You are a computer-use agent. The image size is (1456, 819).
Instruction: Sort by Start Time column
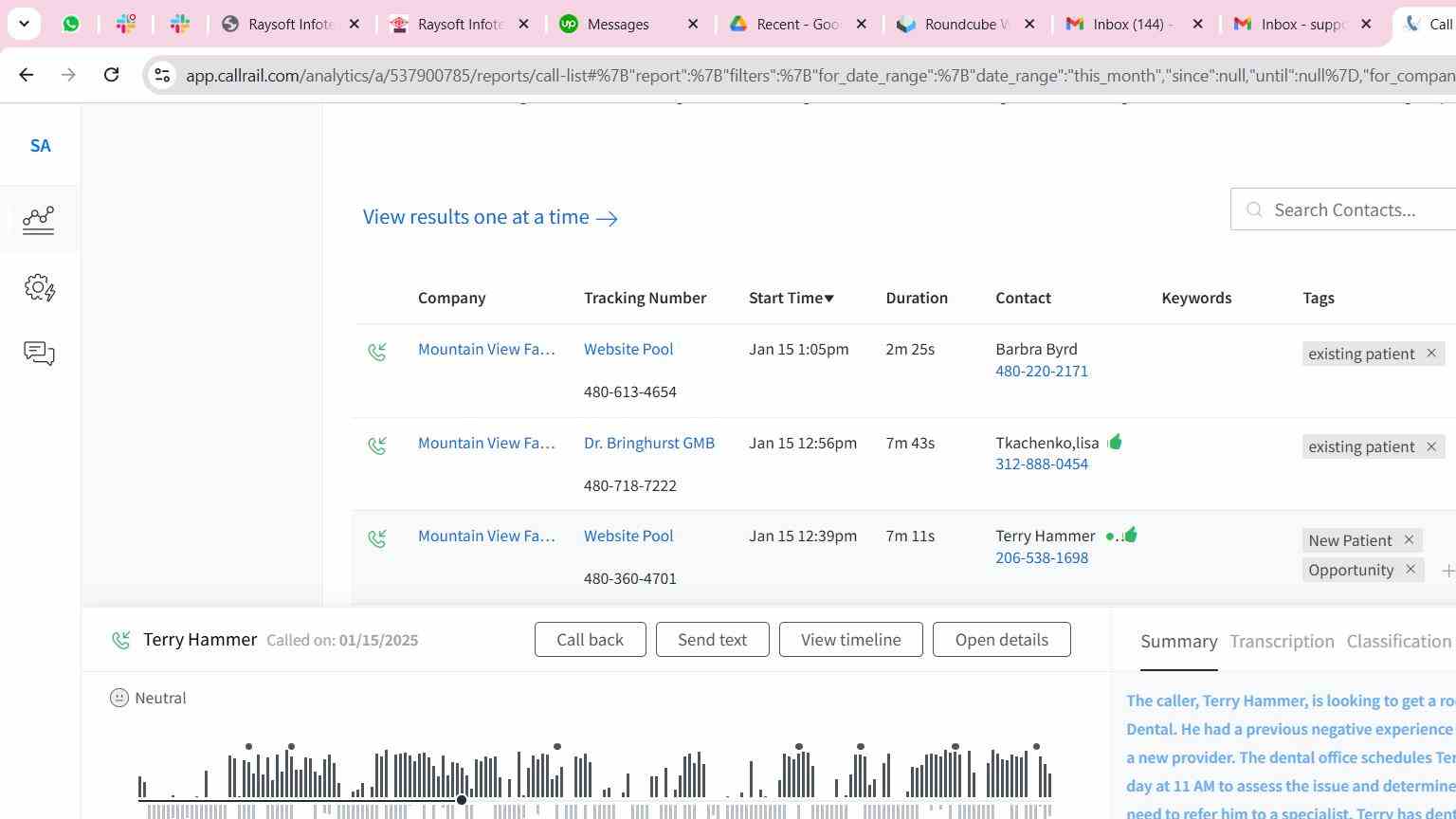792,298
